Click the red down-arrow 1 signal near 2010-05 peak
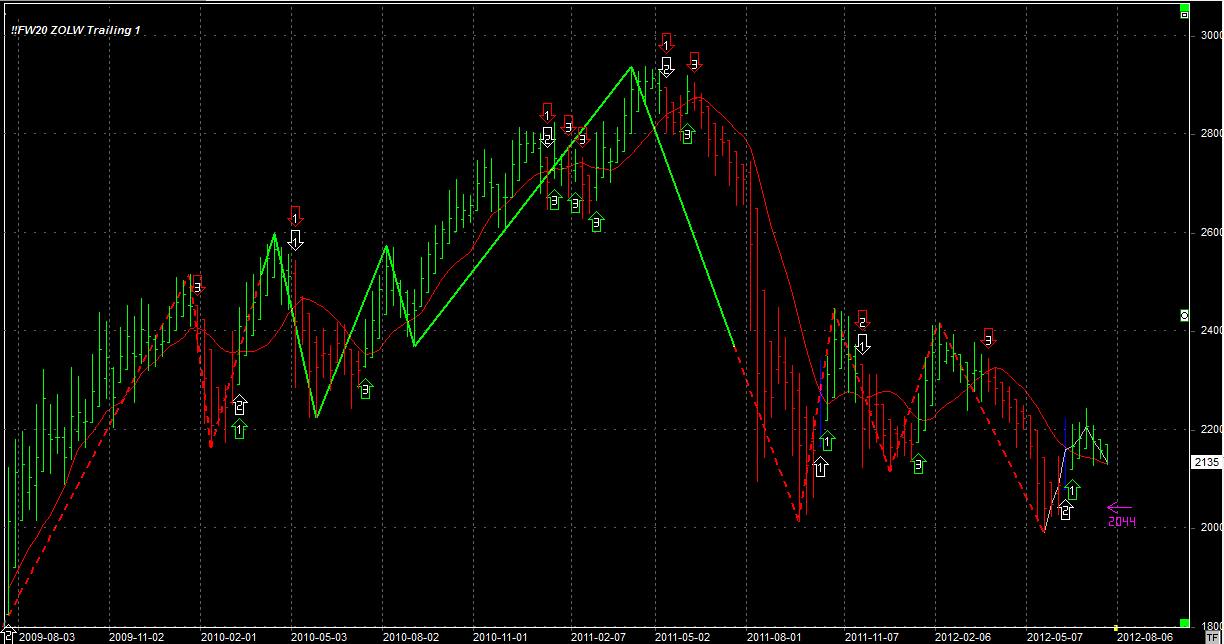 click(295, 214)
